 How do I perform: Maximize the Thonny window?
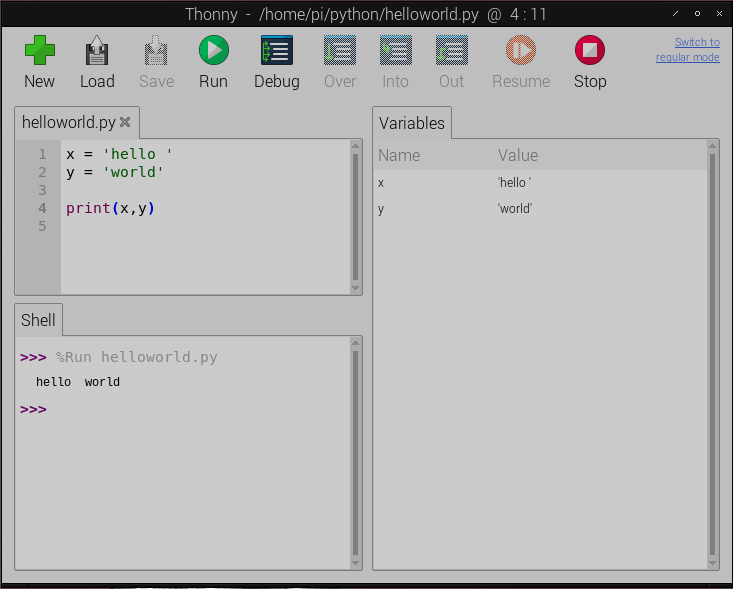pos(697,14)
